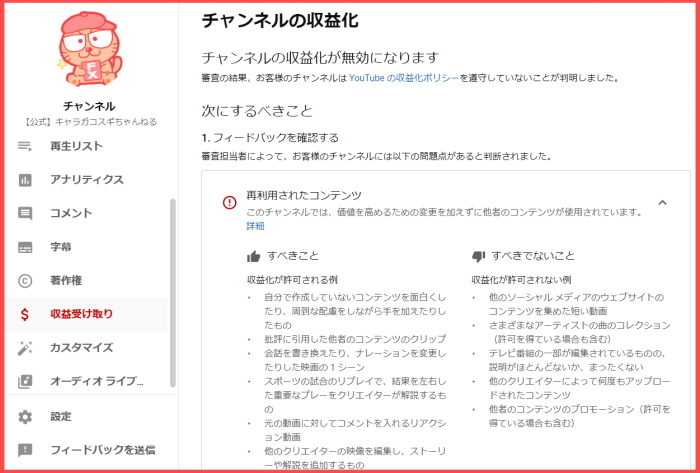
Task: Open the オーディオ ライブ... menu item
Action: click(x=86, y=382)
